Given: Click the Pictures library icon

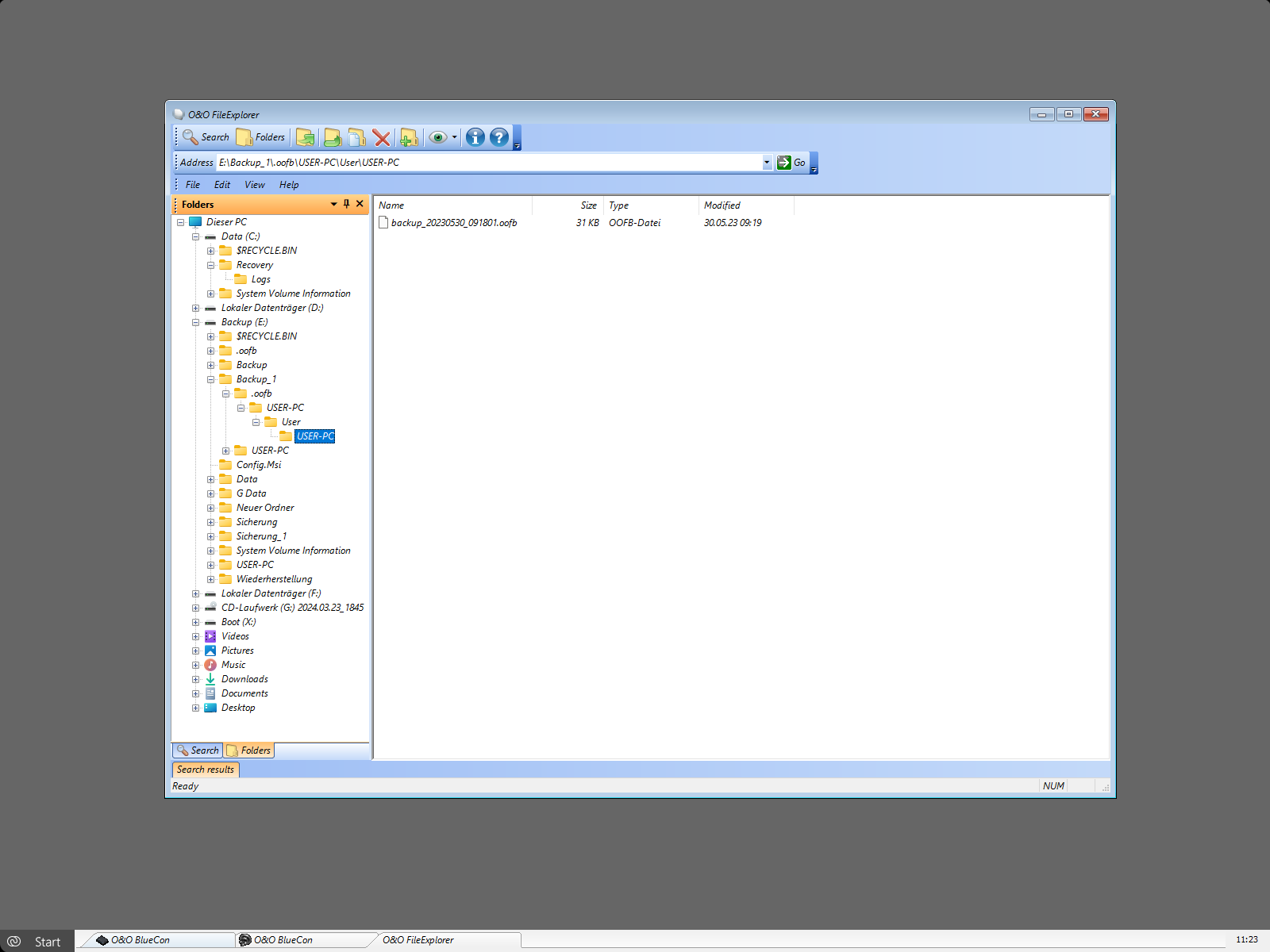Looking at the screenshot, I should [x=210, y=651].
